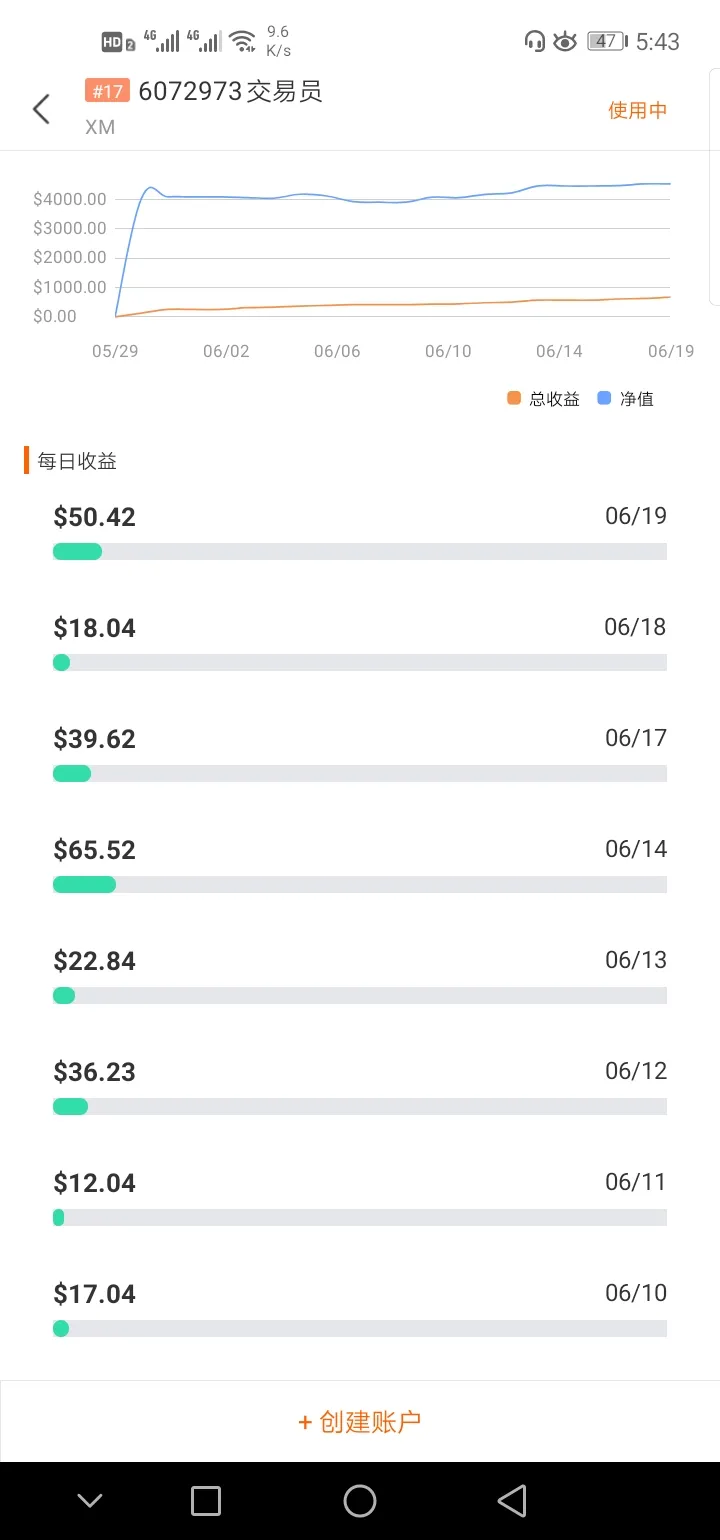Tap the battery indicator icon

(x=607, y=41)
